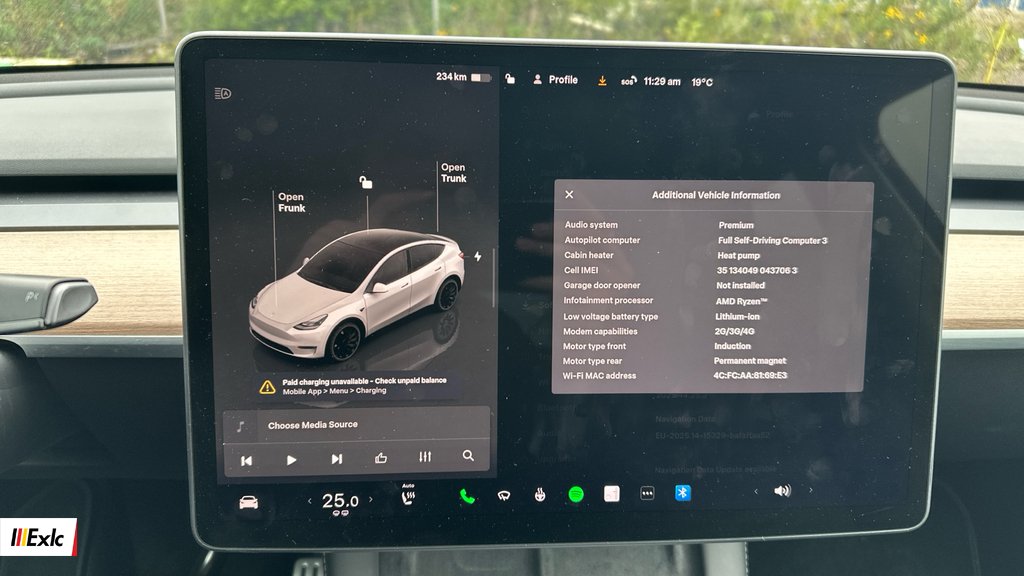Image resolution: width=1024 pixels, height=576 pixels.
Task: Tap the Open Trunk label
Action: click(453, 172)
